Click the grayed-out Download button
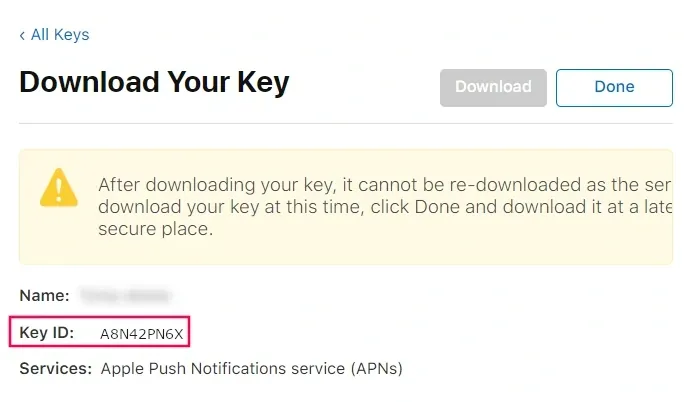 pos(493,87)
